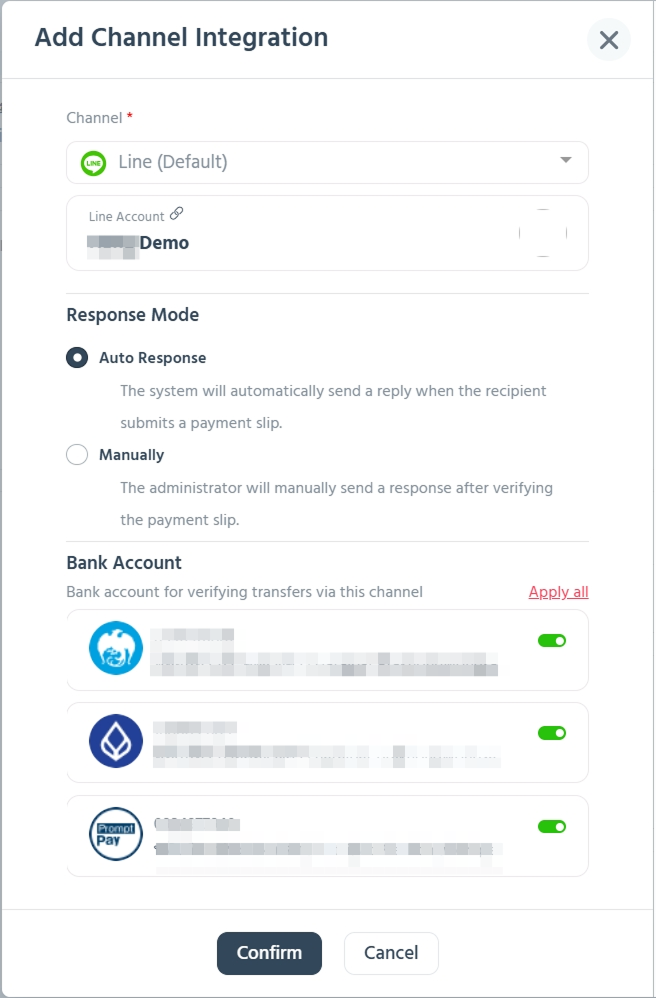Confirm the channel integration
The image size is (656, 998).
coord(269,953)
